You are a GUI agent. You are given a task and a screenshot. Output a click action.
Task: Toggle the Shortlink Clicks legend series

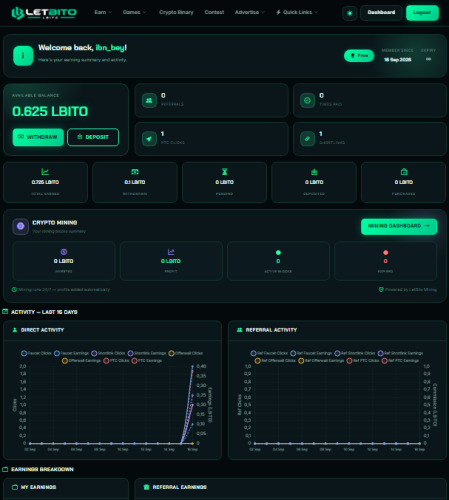[108, 353]
